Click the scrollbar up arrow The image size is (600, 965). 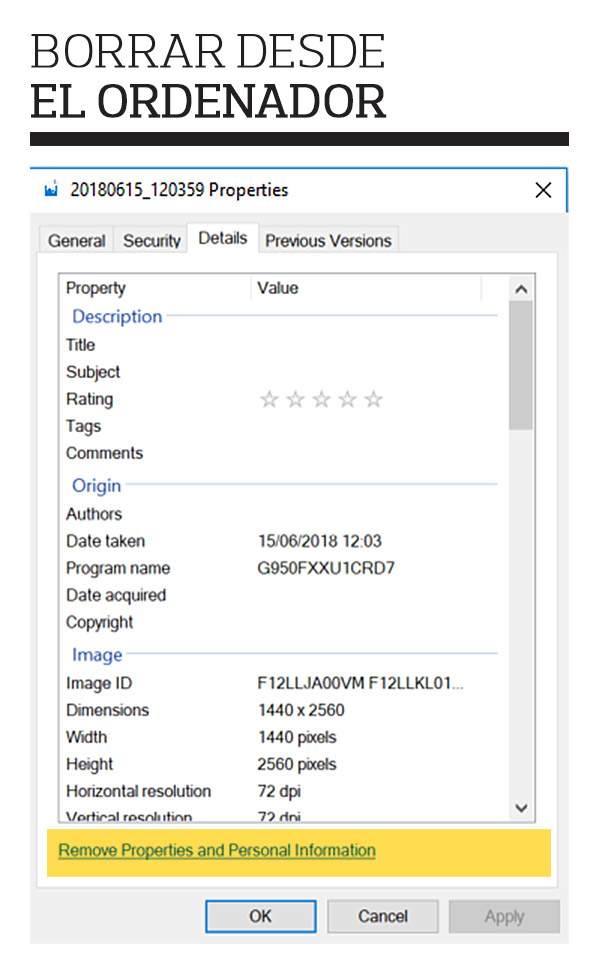[x=520, y=289]
